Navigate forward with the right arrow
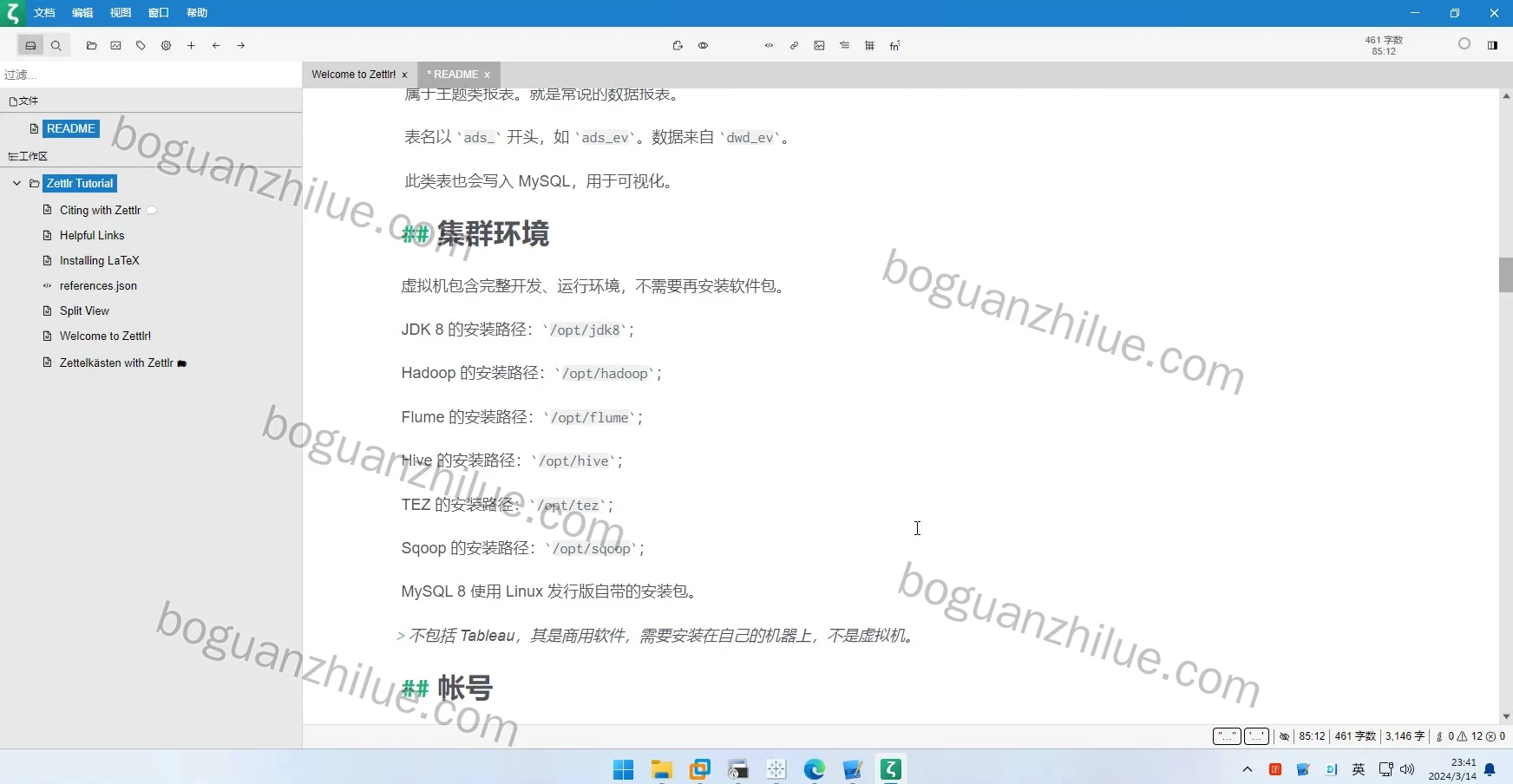1513x784 pixels. (241, 46)
